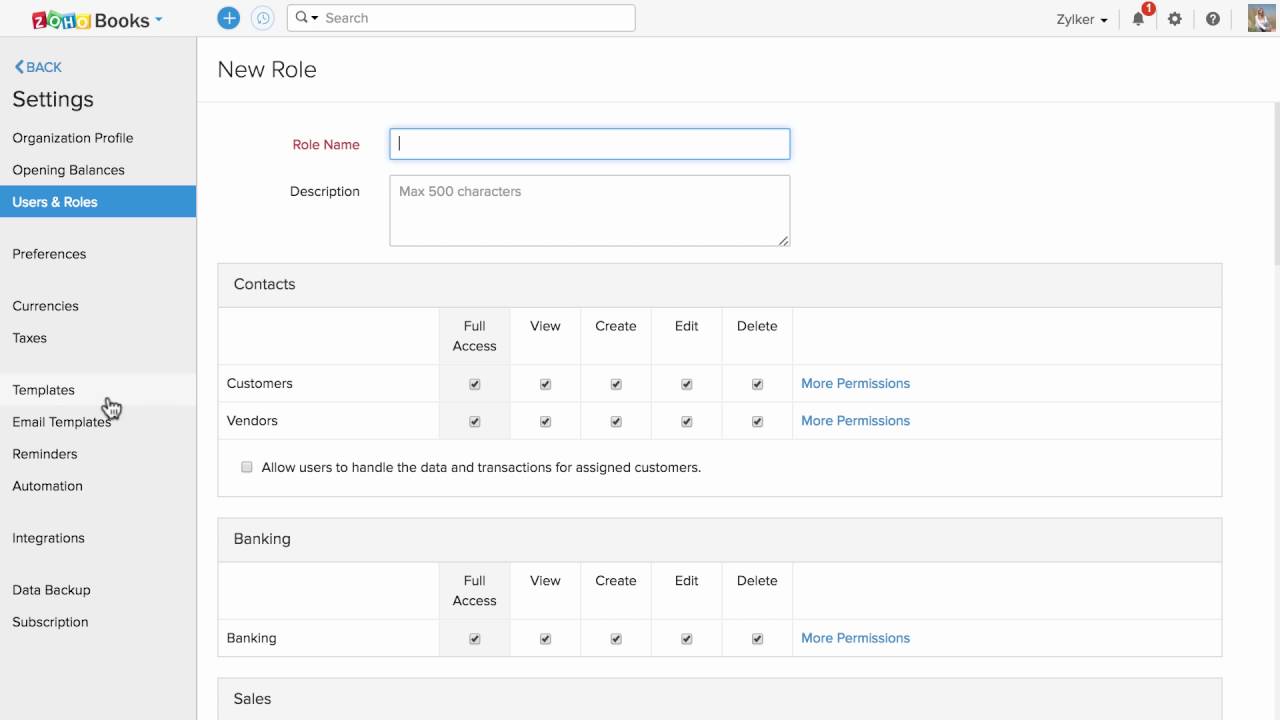Open the quick create plus icon
The height and width of the screenshot is (720, 1280).
pyautogui.click(x=229, y=18)
